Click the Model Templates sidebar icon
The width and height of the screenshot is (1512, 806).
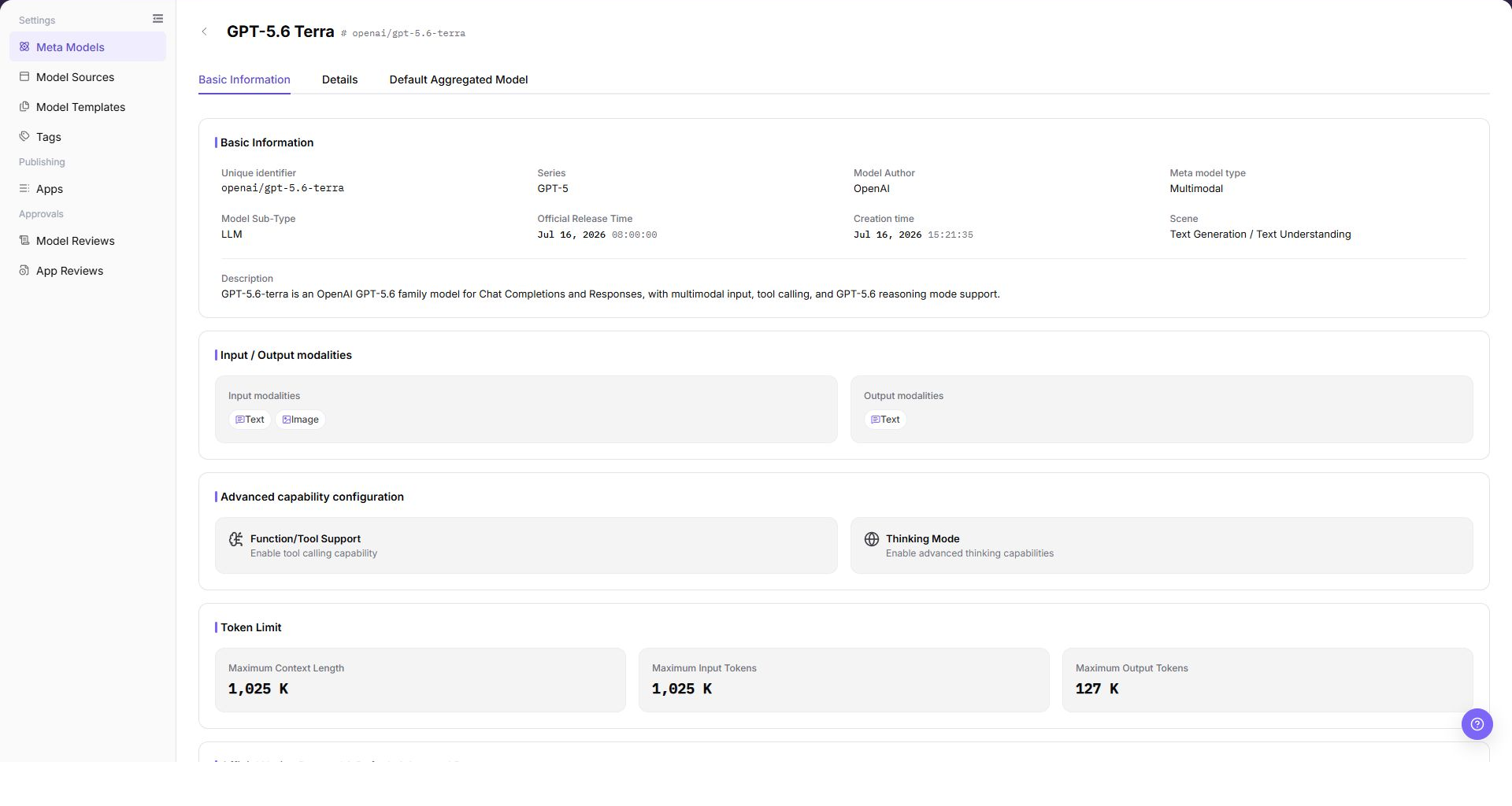(24, 107)
